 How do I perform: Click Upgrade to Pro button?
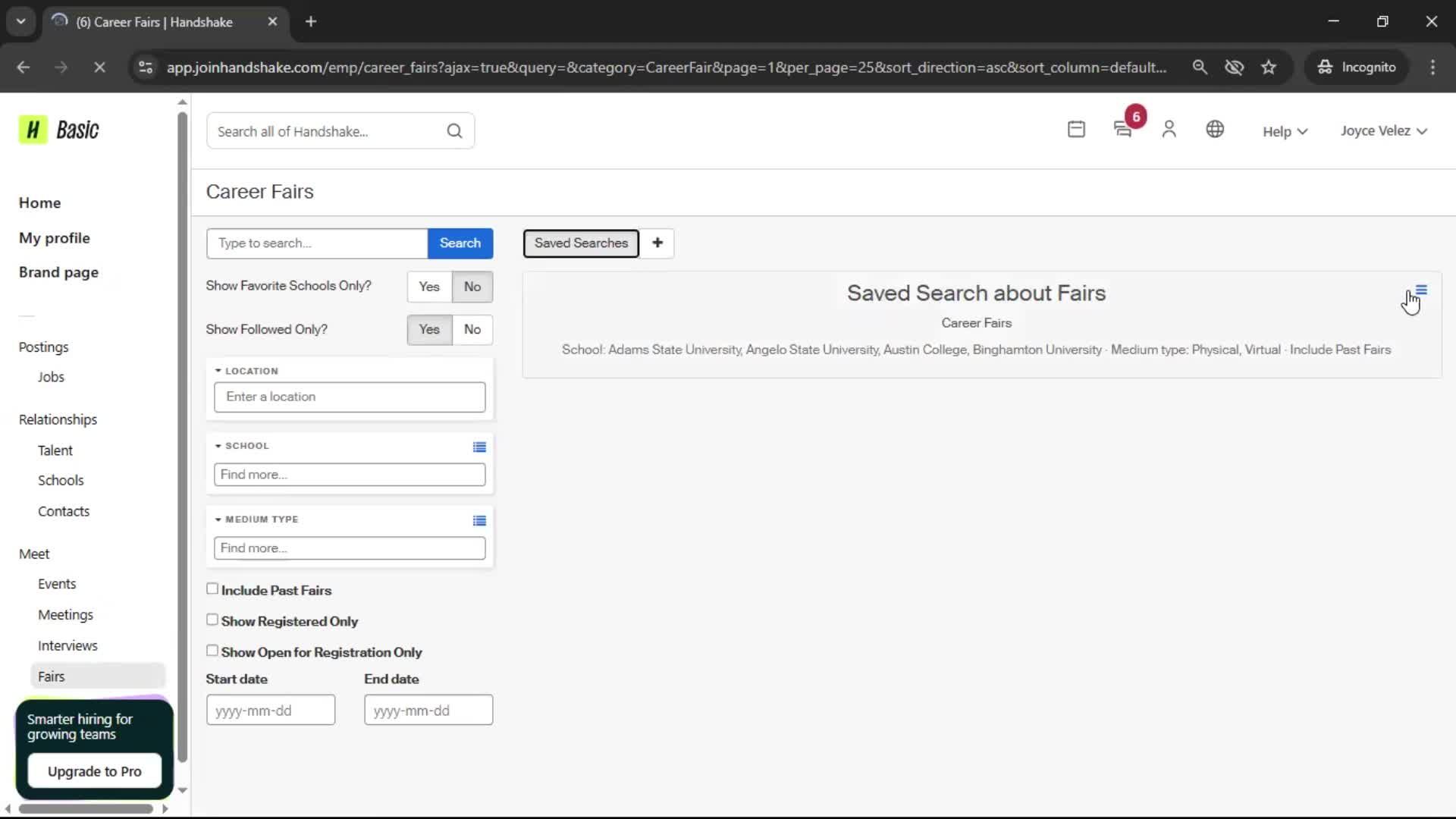click(95, 771)
